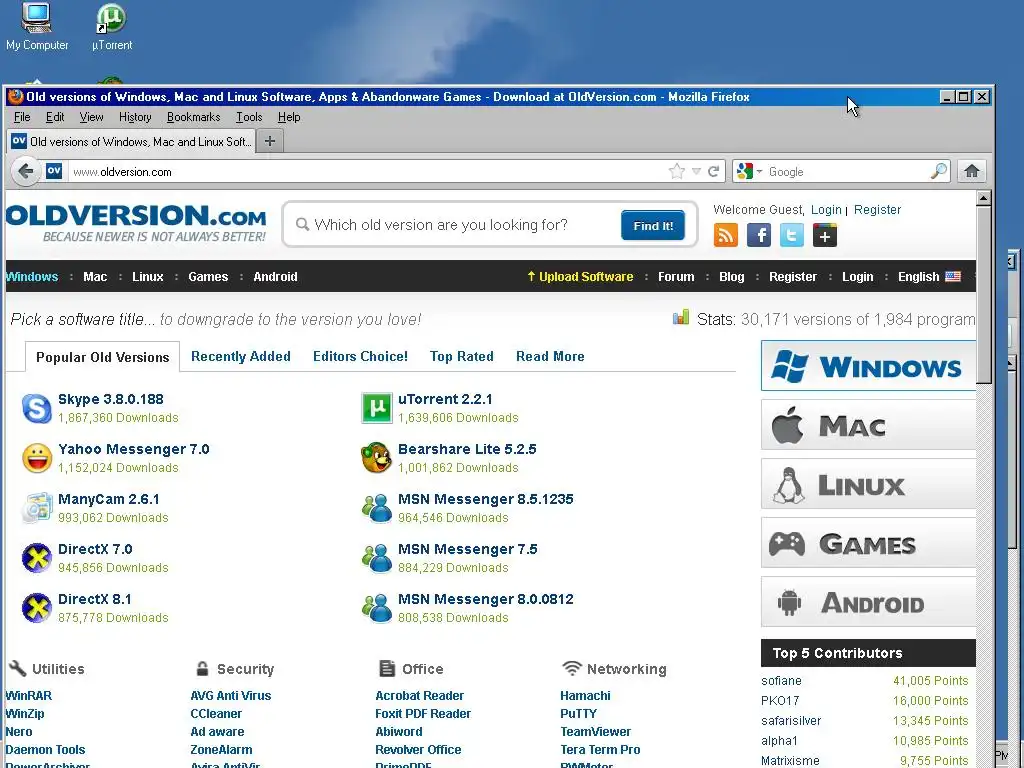The image size is (1024, 768).
Task: Launch the µTorrent desktop shortcut
Action: tap(112, 26)
